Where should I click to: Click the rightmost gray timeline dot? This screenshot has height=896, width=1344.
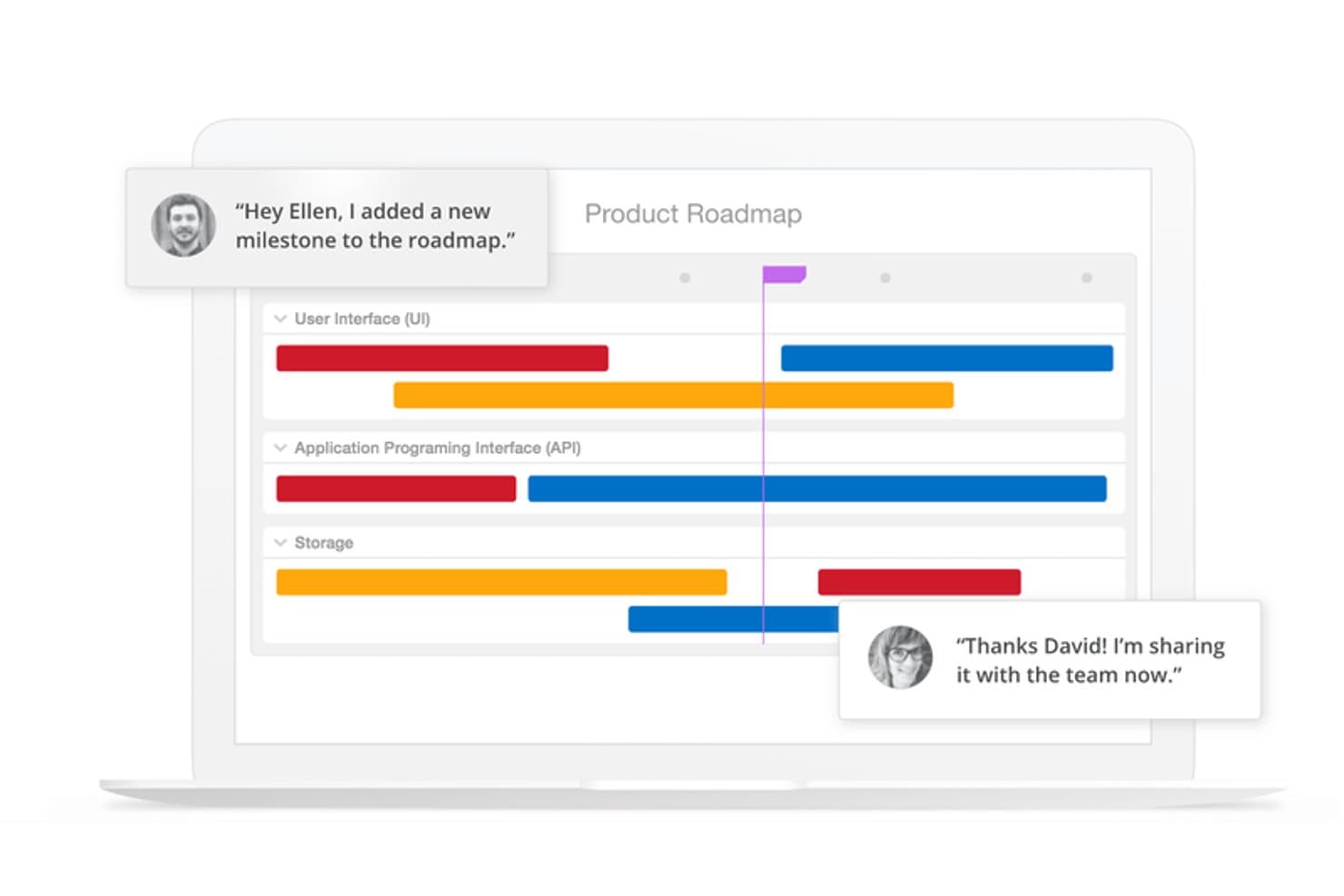click(x=1086, y=278)
